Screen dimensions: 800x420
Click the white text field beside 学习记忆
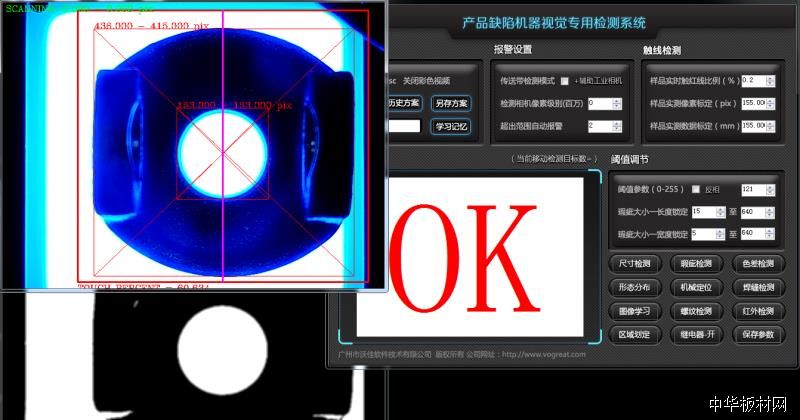[x=404, y=126]
